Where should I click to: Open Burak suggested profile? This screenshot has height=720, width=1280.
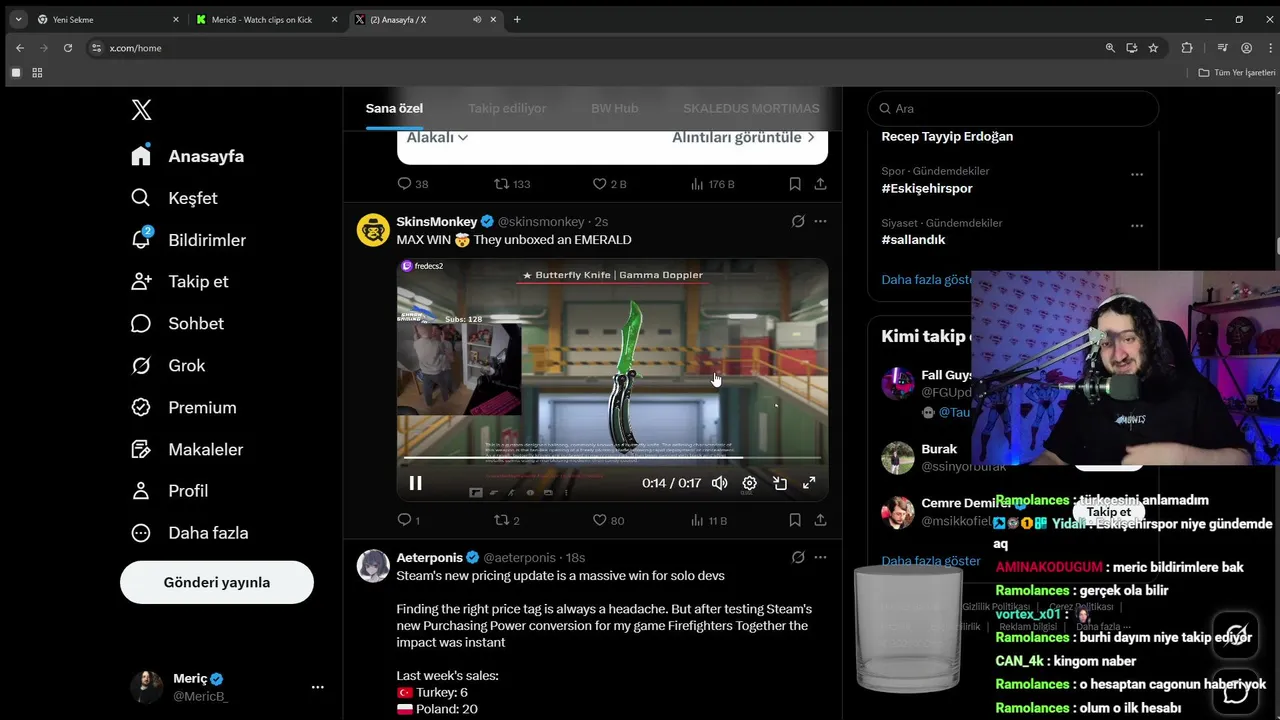(939, 449)
